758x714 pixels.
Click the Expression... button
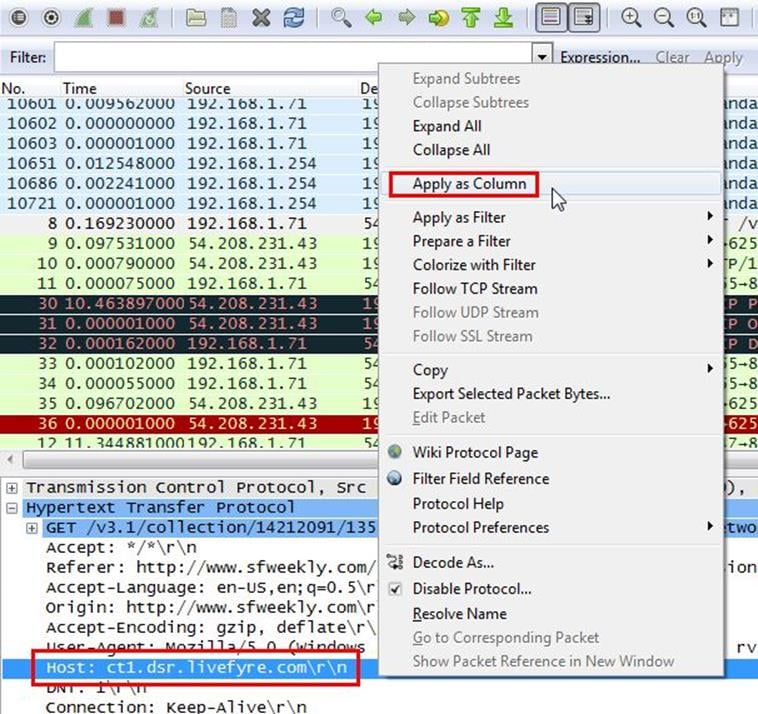600,58
